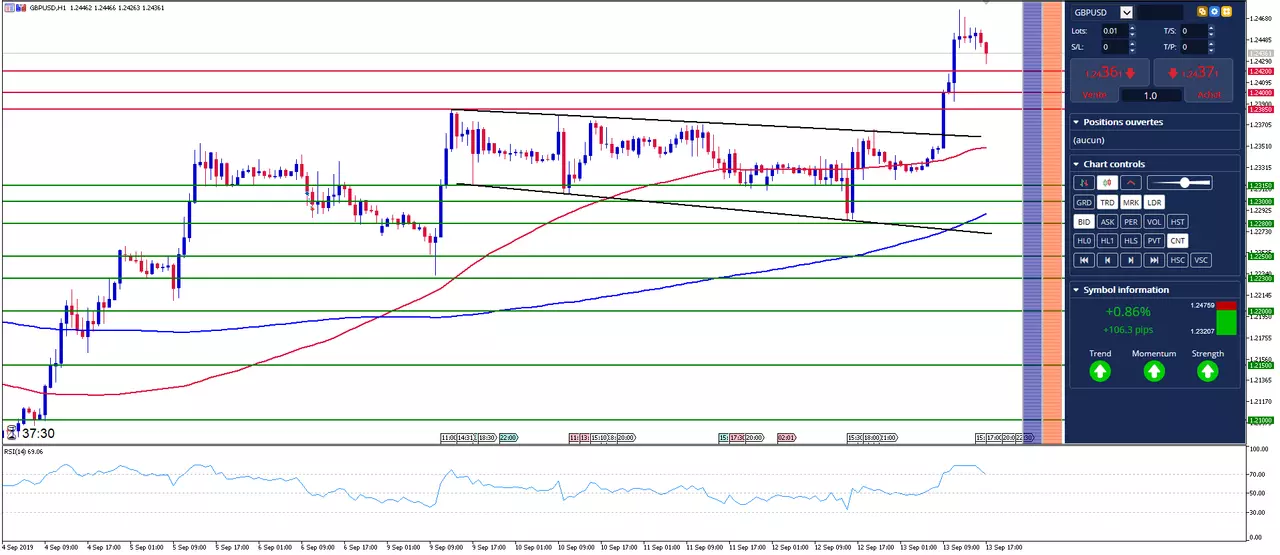Click the red-green daily range bar
1280x555 pixels.
pyautogui.click(x=1226, y=318)
